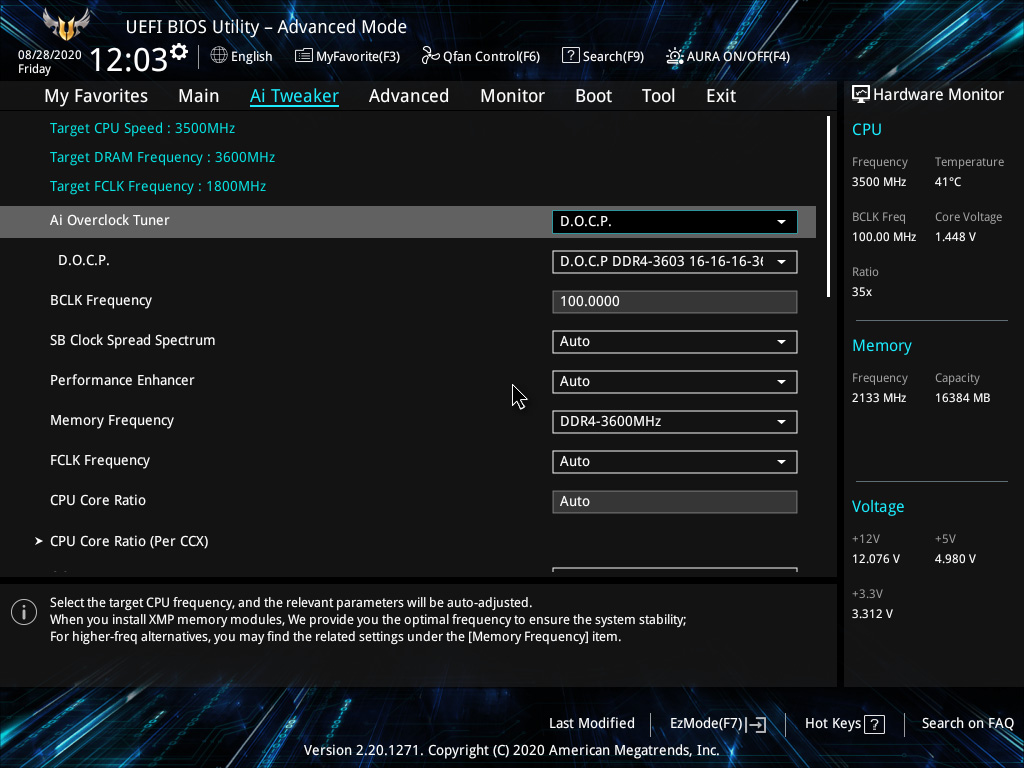Image resolution: width=1024 pixels, height=768 pixels.
Task: Click Last Modified button
Action: pyautogui.click(x=592, y=724)
